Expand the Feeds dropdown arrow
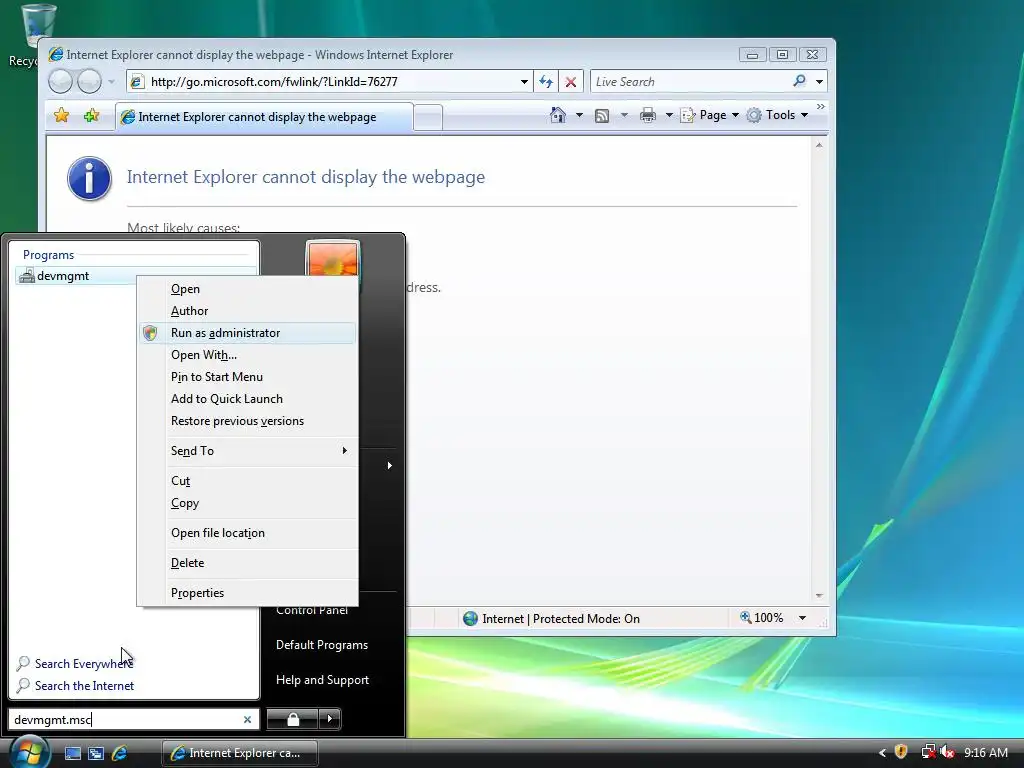This screenshot has height=768, width=1024. coord(624,115)
